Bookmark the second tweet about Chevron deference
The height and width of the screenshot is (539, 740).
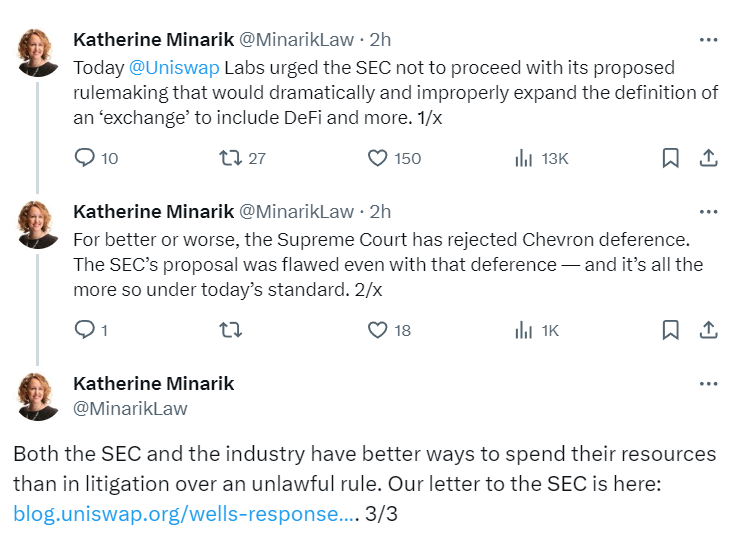point(671,330)
